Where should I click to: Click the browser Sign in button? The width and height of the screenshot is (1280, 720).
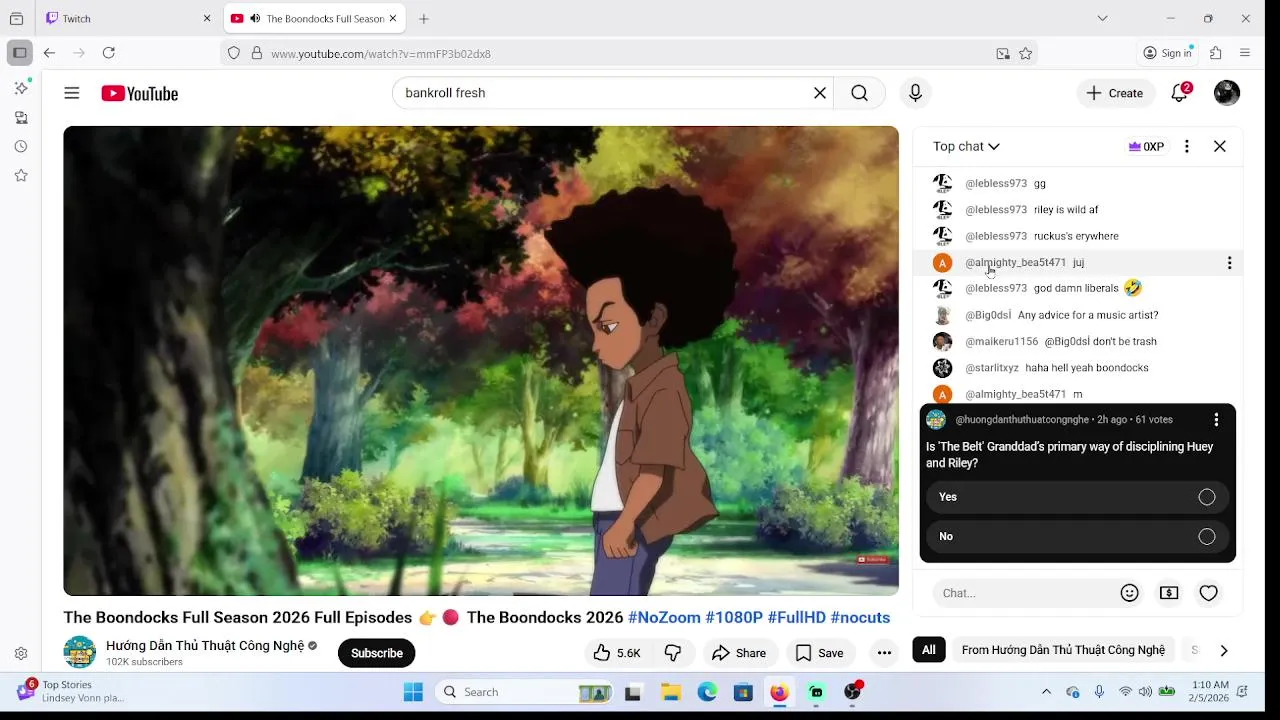1168,53
